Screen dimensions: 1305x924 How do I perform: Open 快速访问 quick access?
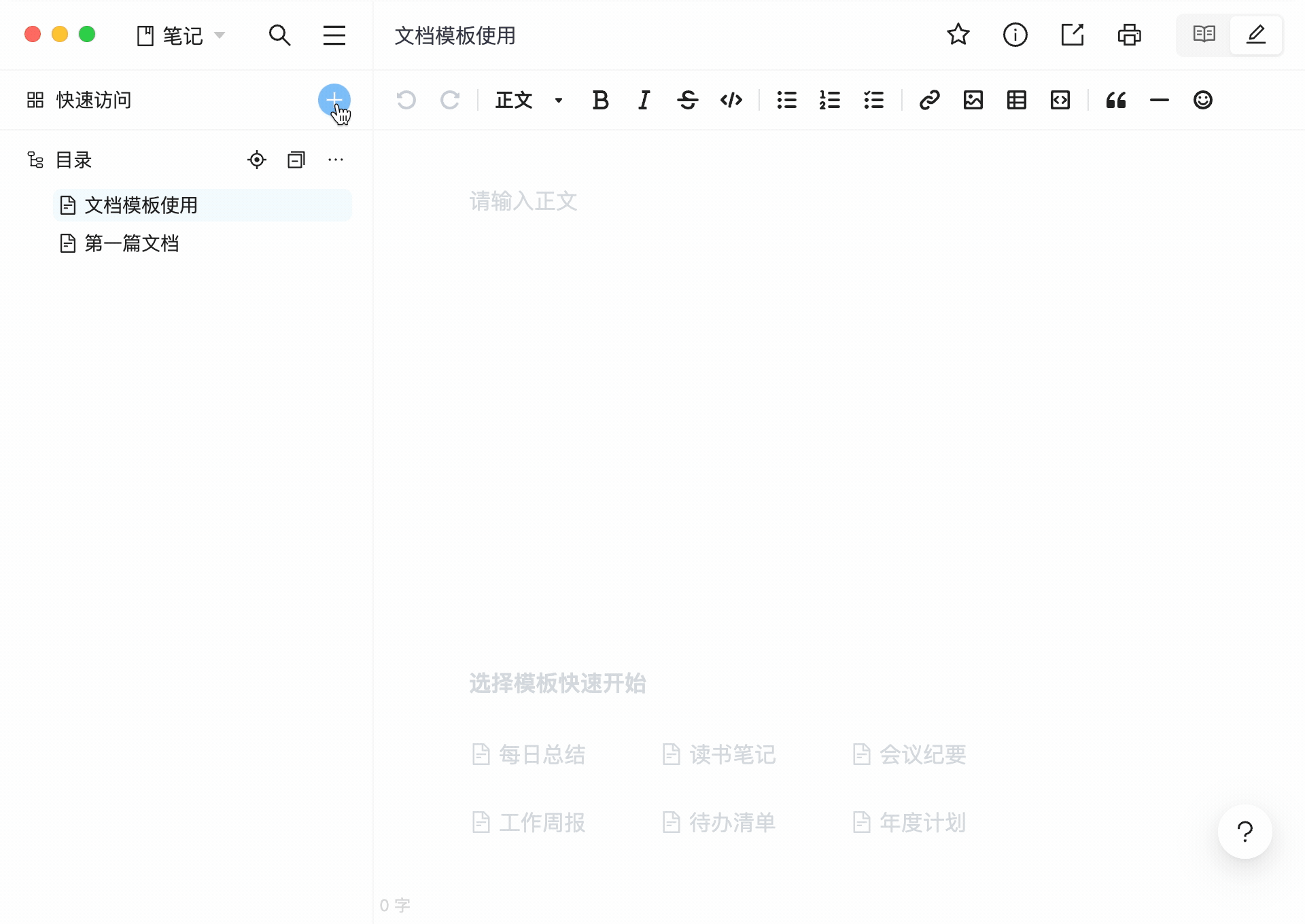click(x=79, y=101)
